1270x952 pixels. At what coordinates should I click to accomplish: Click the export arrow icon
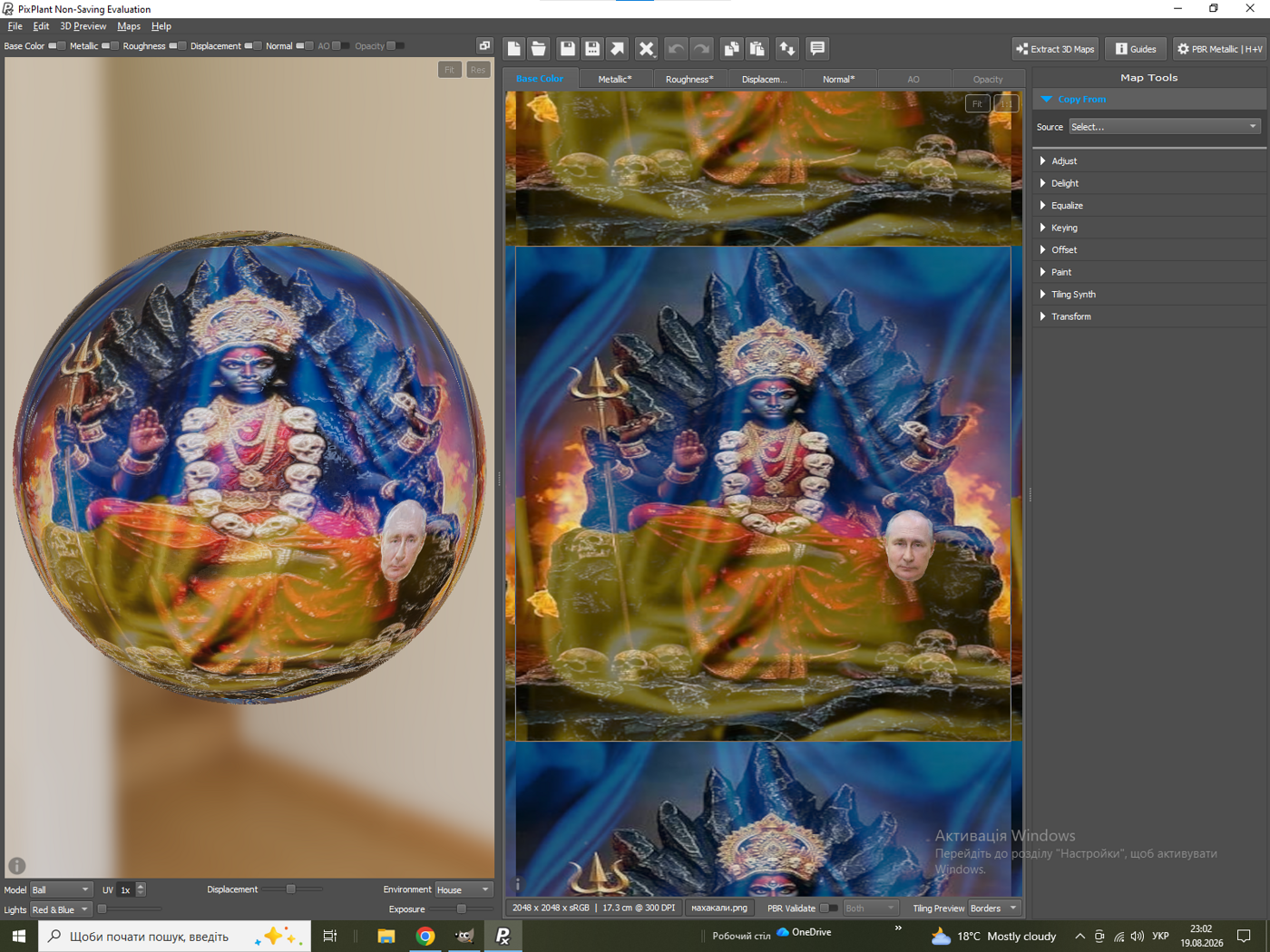coord(617,49)
